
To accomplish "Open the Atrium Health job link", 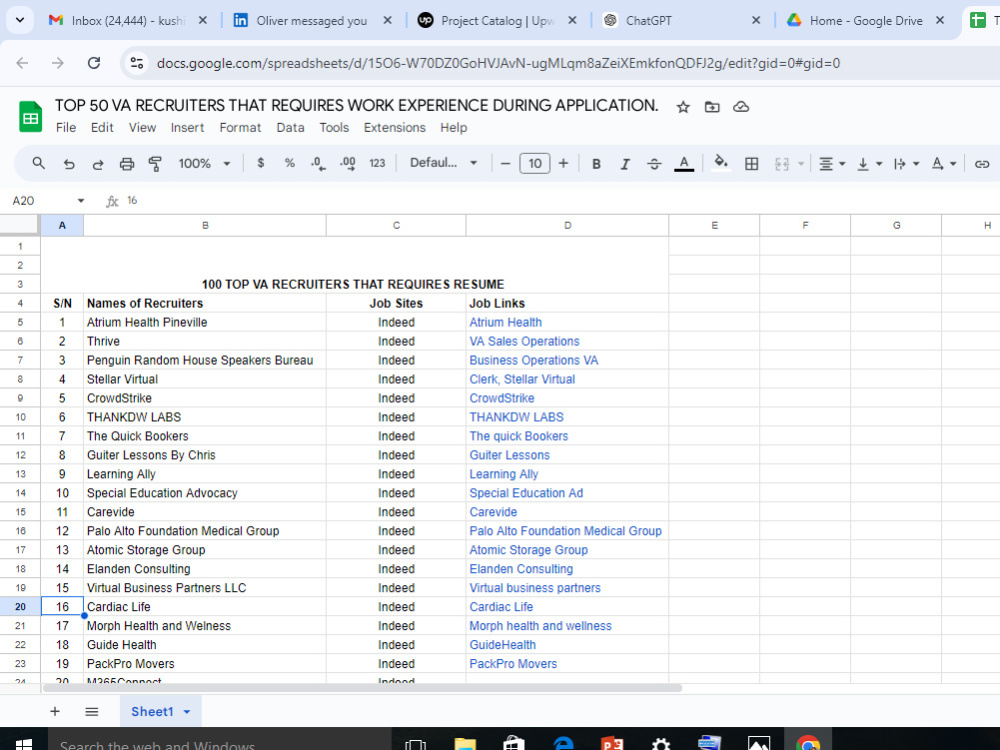I will pyautogui.click(x=506, y=322).
